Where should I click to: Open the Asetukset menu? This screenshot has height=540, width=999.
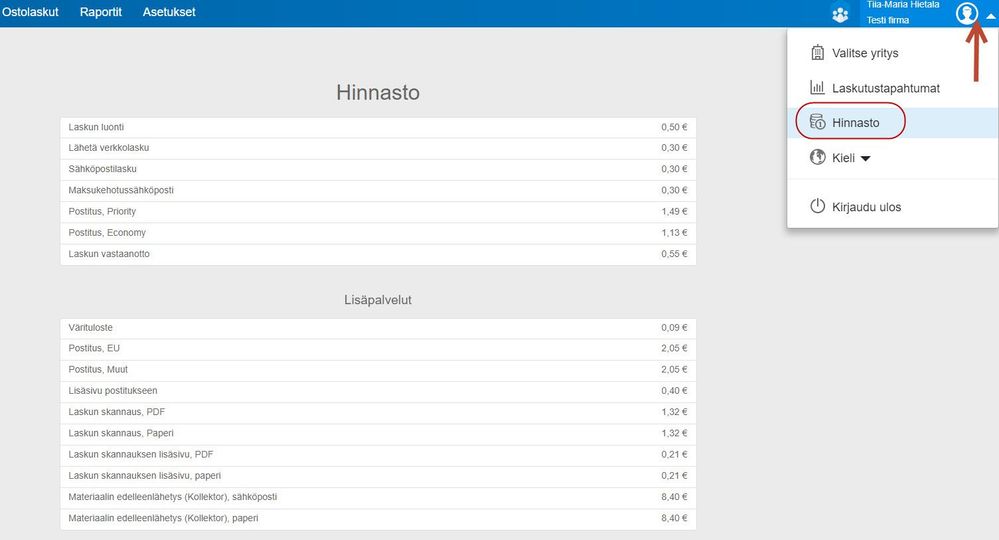point(169,12)
